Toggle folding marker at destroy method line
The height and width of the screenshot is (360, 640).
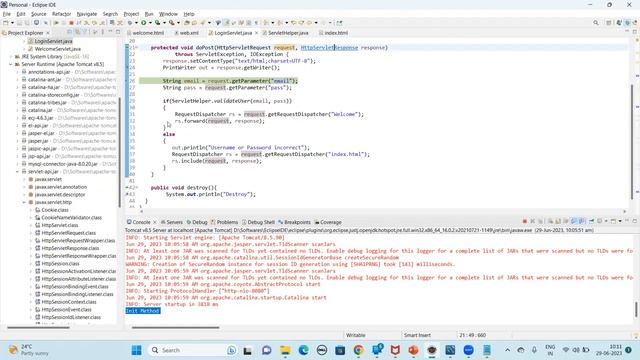[x=136, y=188]
